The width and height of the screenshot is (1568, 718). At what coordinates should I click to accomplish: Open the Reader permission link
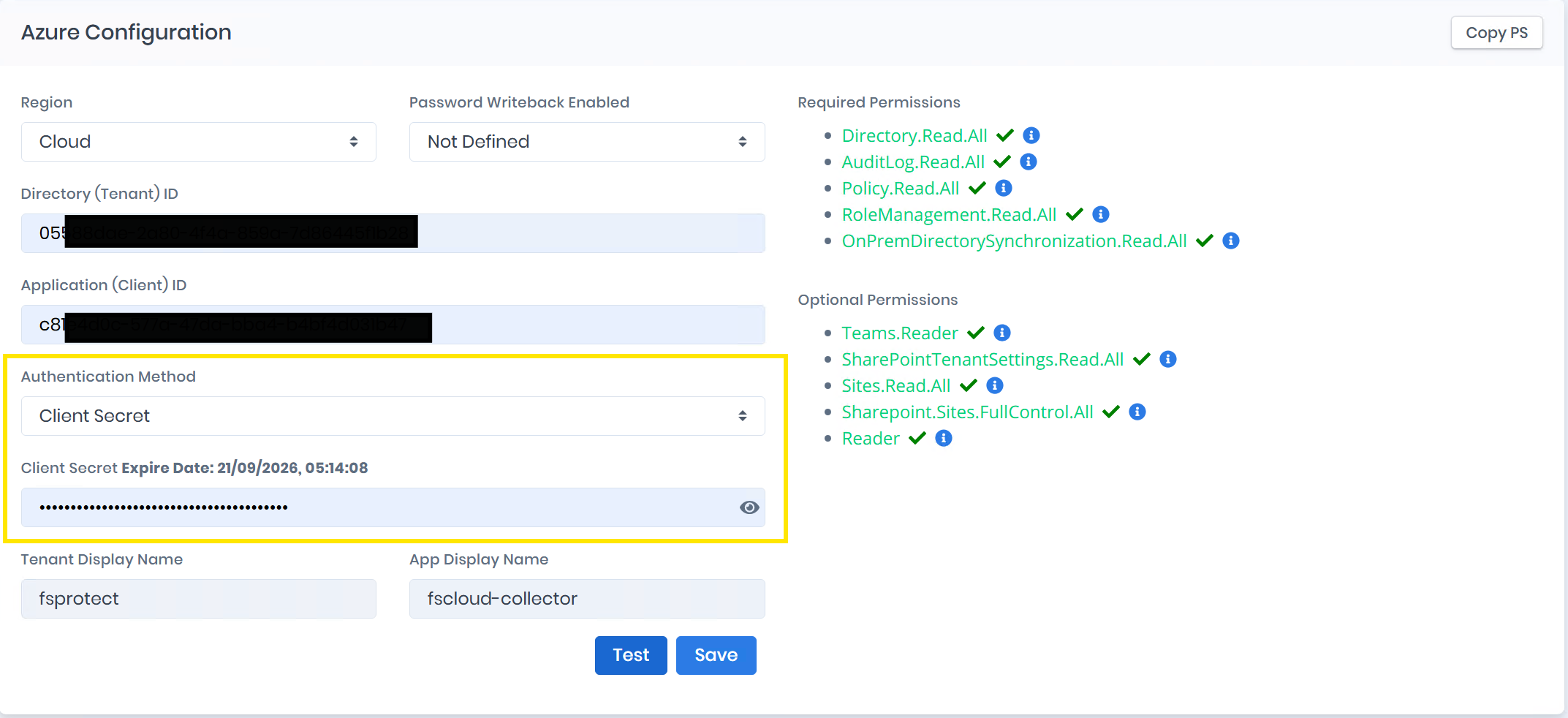click(871, 438)
